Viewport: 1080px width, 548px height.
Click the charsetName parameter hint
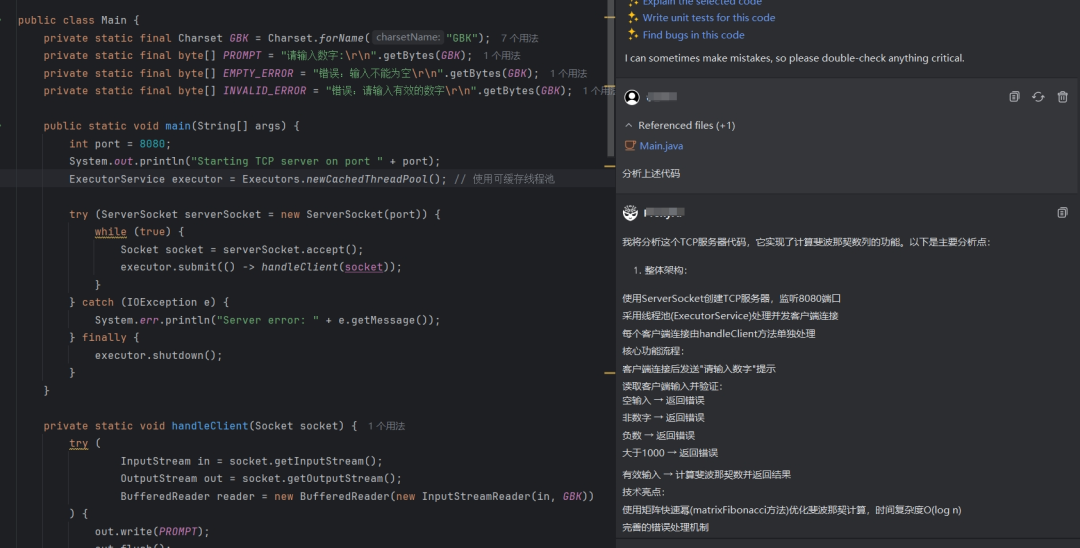pos(407,38)
